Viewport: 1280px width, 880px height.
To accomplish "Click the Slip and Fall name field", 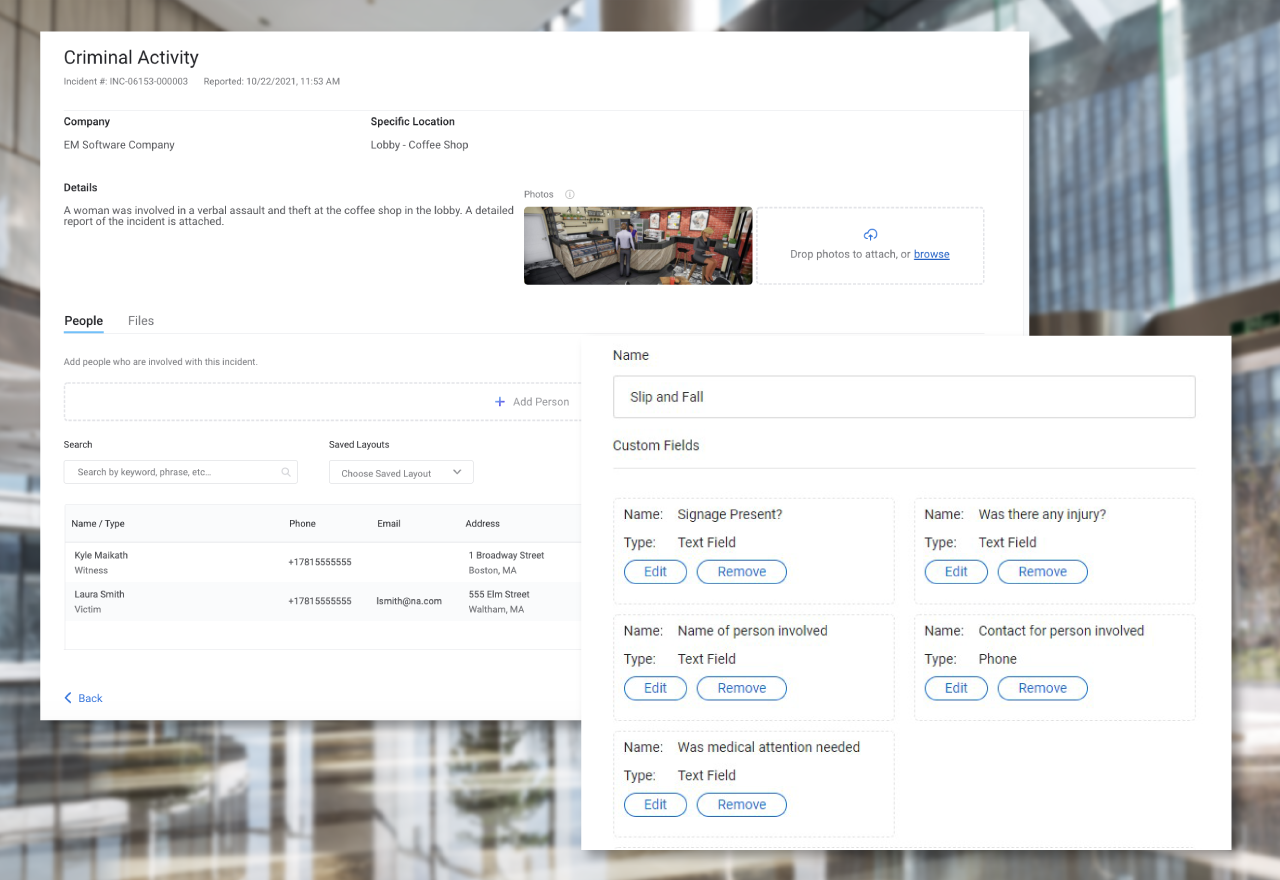I will coord(904,397).
